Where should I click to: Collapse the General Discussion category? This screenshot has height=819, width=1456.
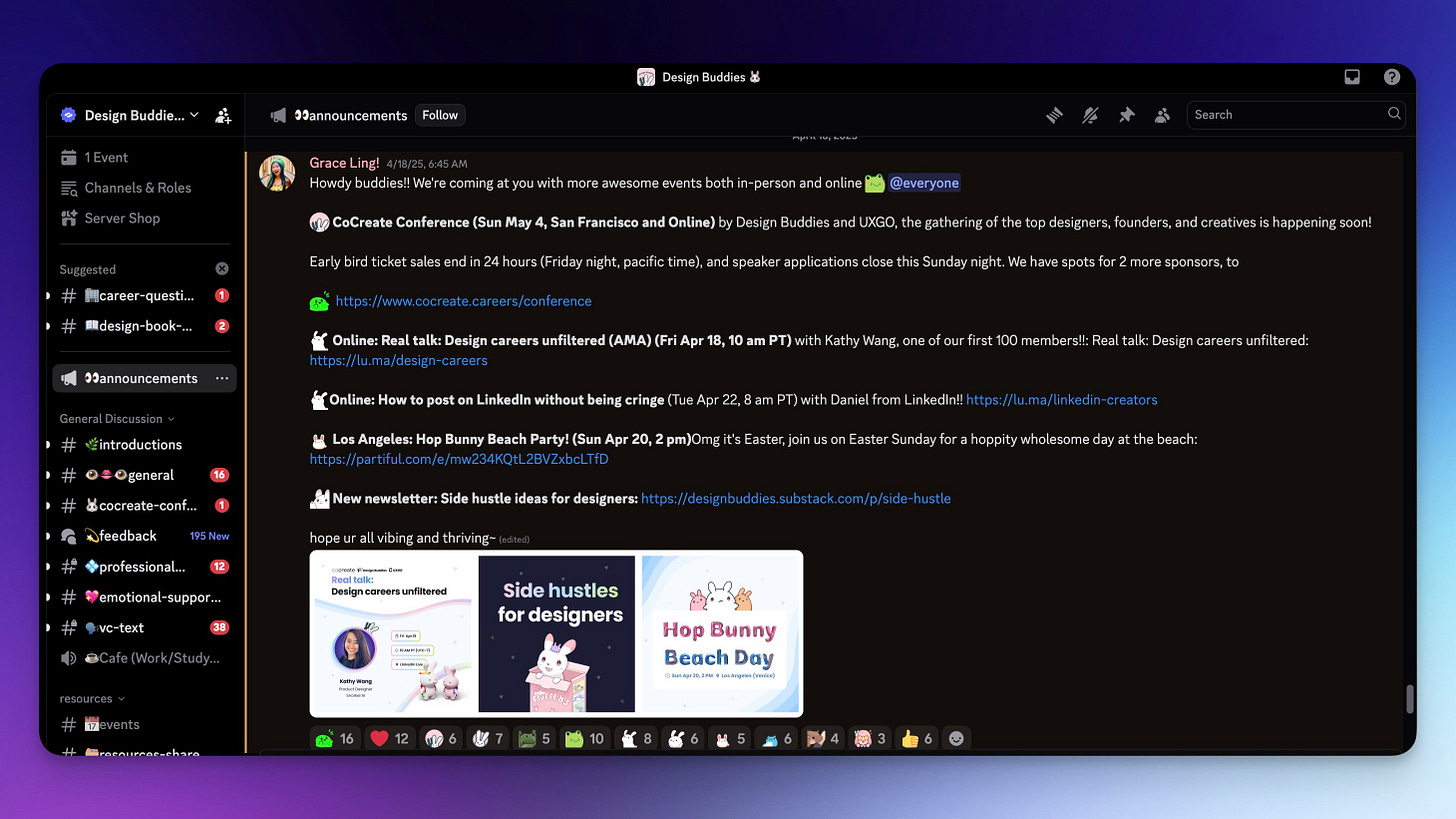[117, 419]
